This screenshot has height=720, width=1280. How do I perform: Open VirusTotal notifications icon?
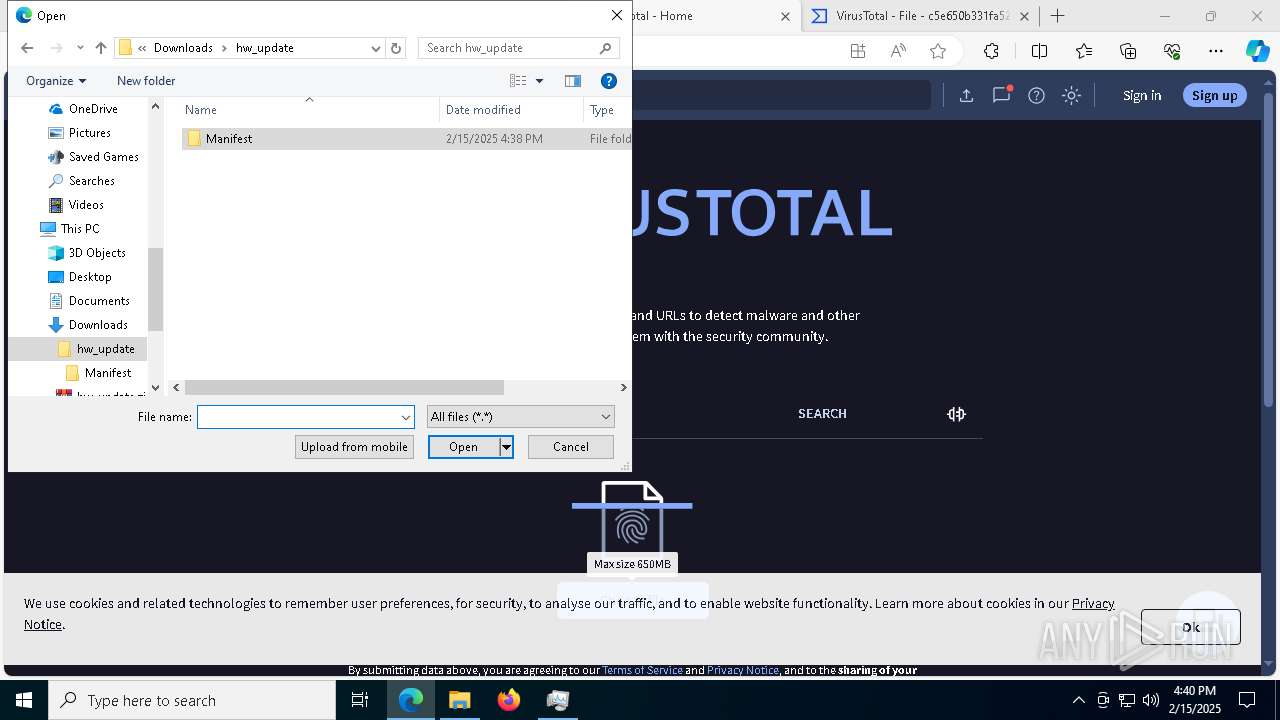(x=1001, y=95)
